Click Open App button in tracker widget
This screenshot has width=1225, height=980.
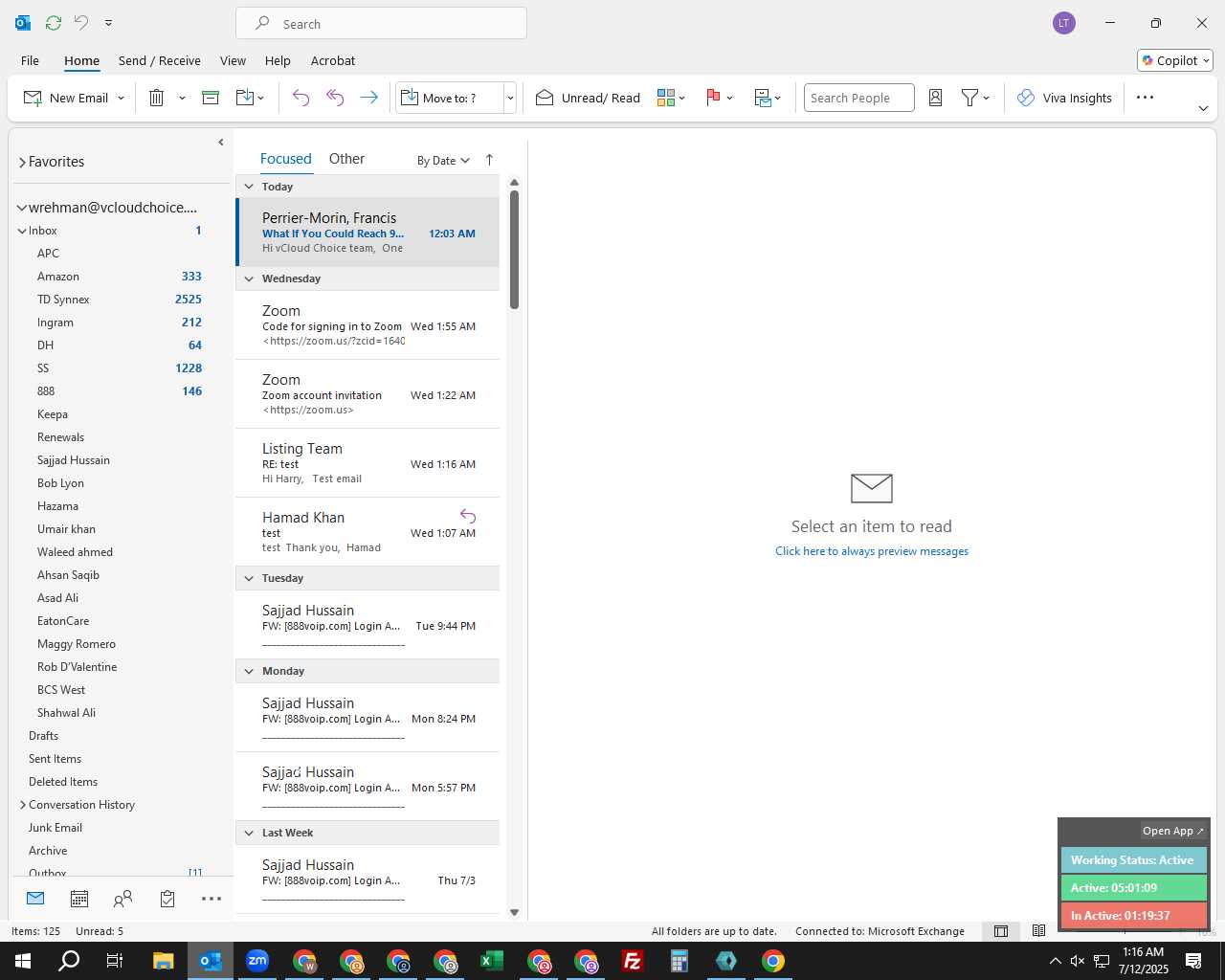(x=1173, y=831)
